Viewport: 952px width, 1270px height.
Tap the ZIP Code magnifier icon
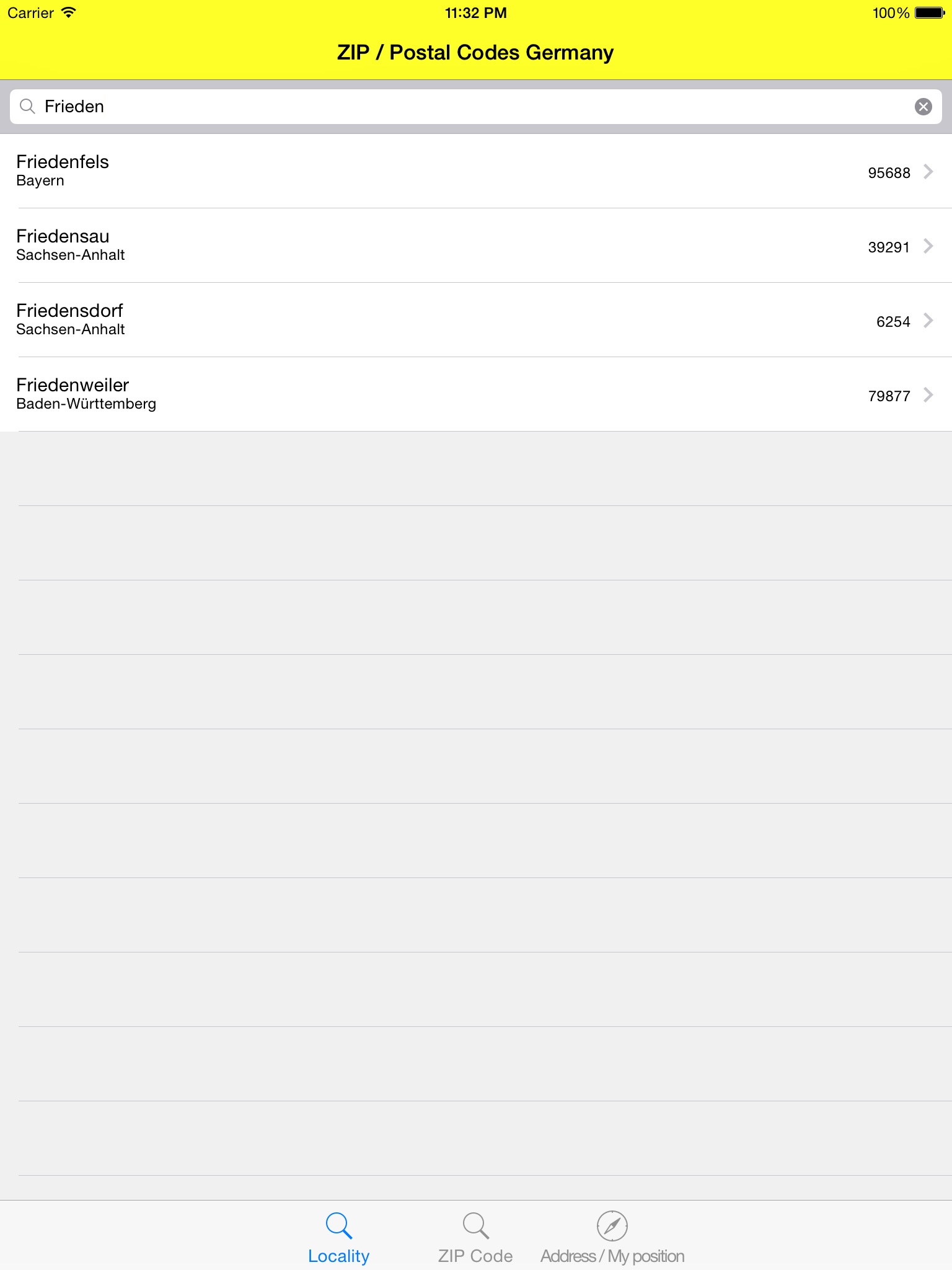475,1225
